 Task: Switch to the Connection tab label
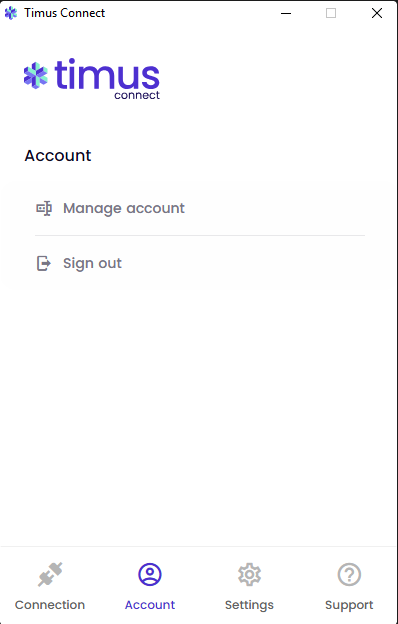[50, 605]
